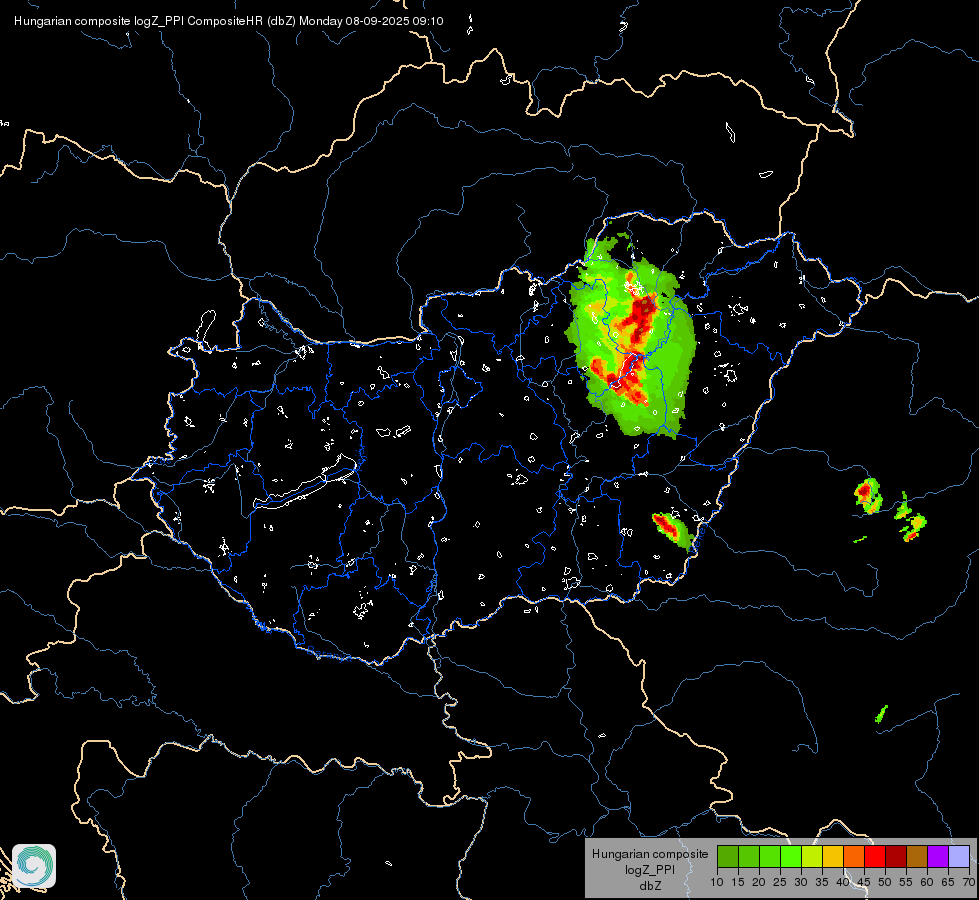Click the legend tick value '40'
Screen dimensions: 979x900
point(843,883)
